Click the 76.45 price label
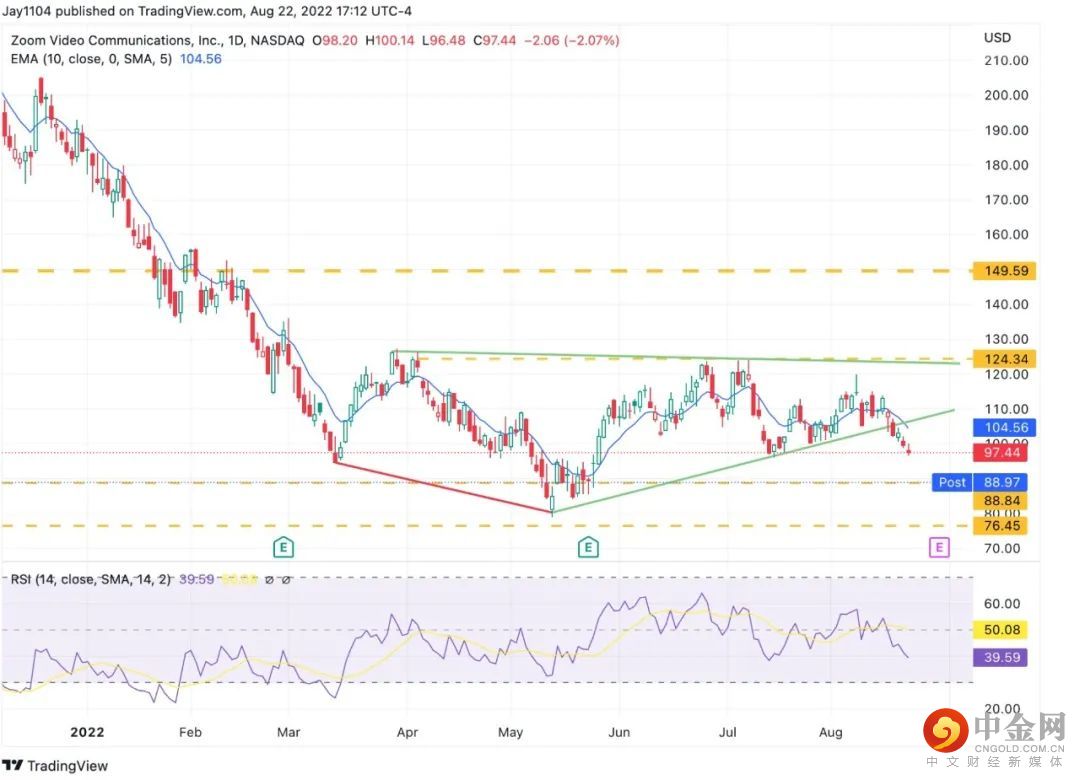This screenshot has height=780, width=1080. tap(1001, 526)
